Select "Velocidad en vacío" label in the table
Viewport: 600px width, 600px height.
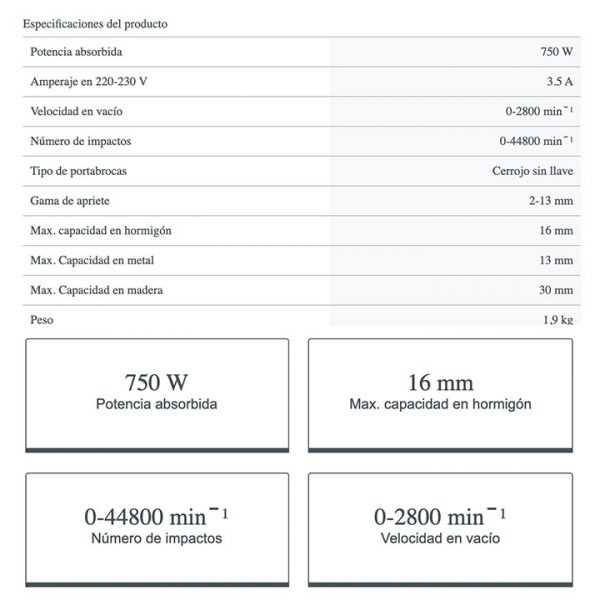77,112
